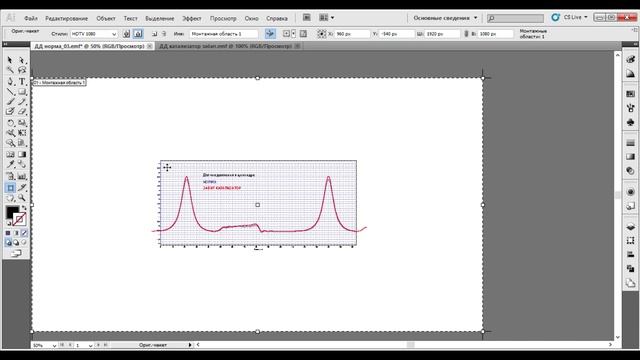Click the Delete Artboard button
Image resolution: width=640 pixels, height=360 pixels.
click(164, 34)
